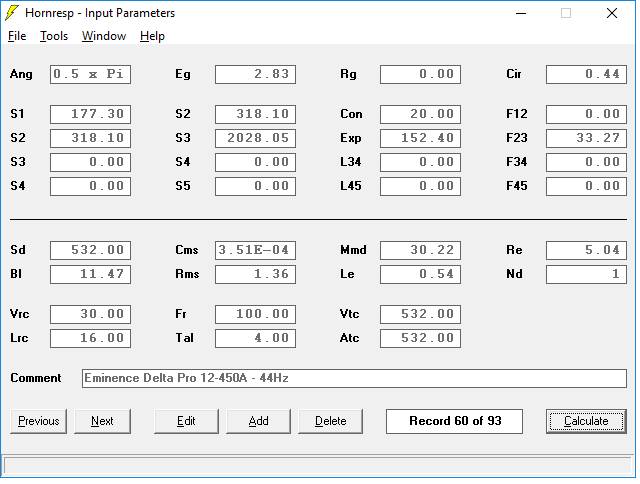Click the S3 field showing 2028.05

(x=255, y=138)
